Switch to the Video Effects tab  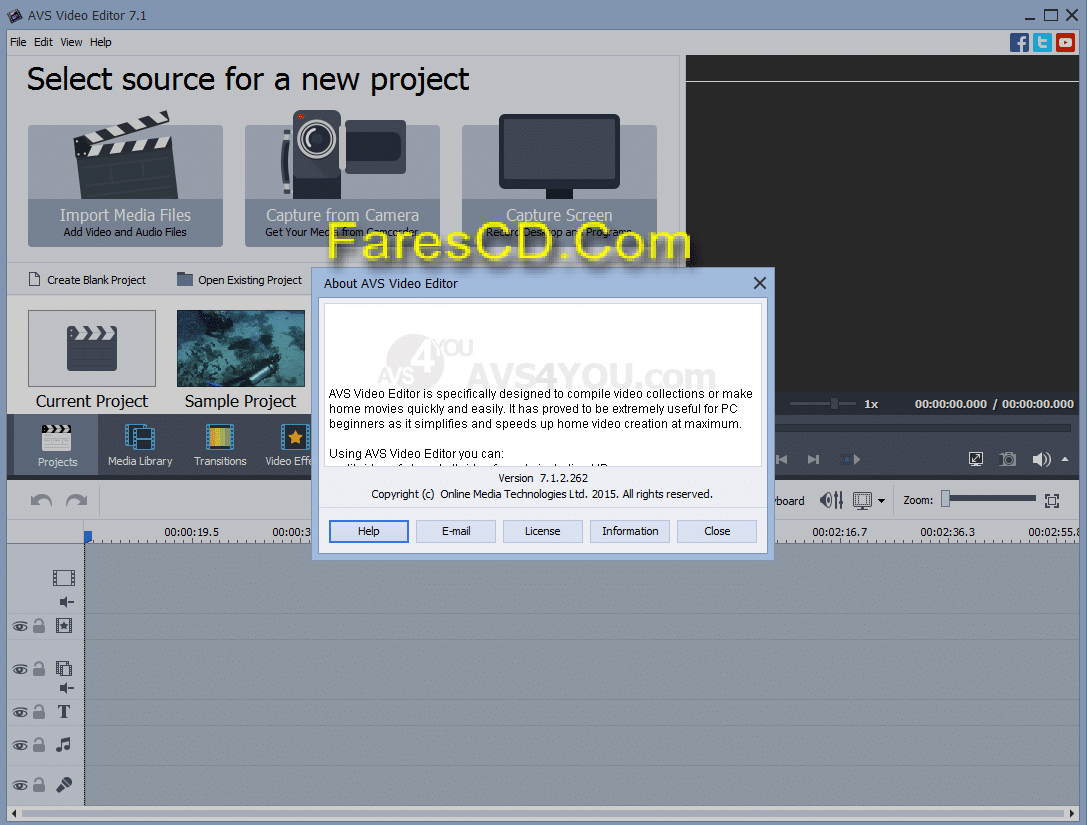(x=288, y=445)
